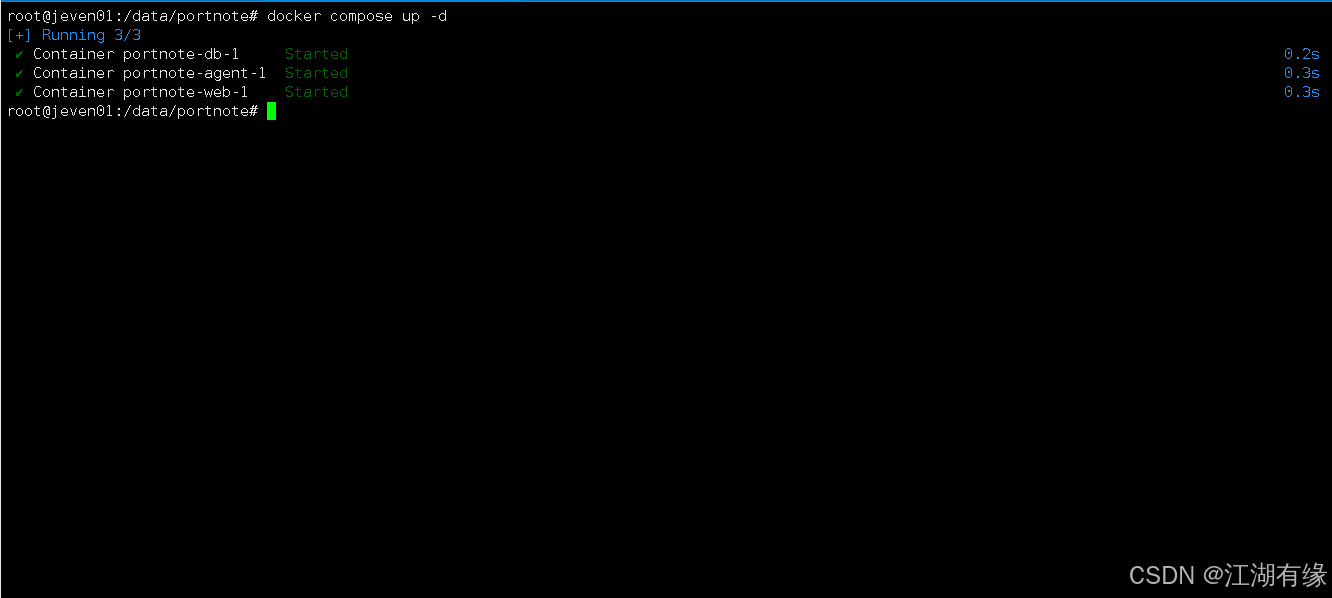Image resolution: width=1332 pixels, height=598 pixels.
Task: Click the Started status of portnote-web-1
Action: [316, 92]
